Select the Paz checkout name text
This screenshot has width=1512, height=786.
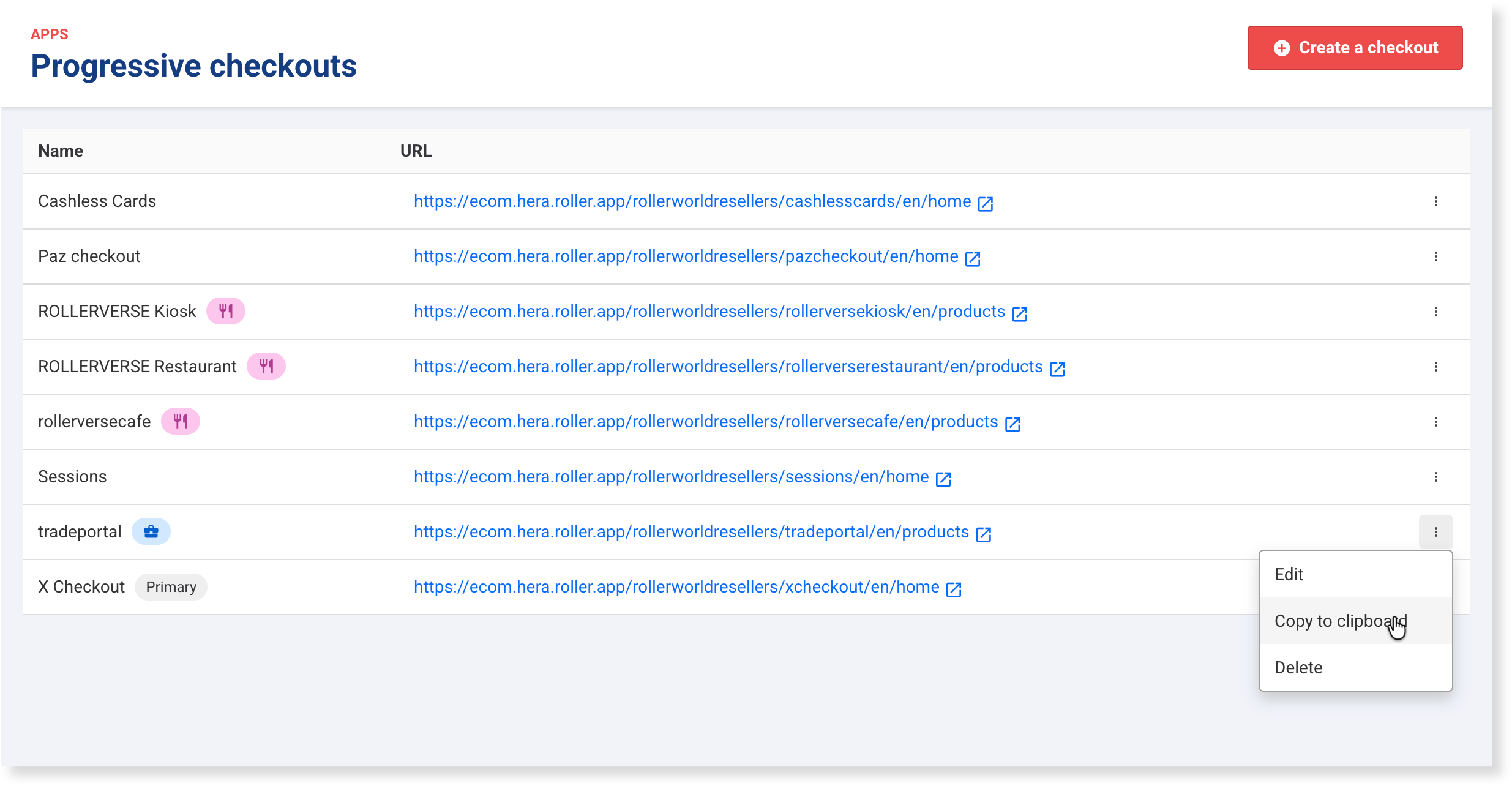[89, 256]
